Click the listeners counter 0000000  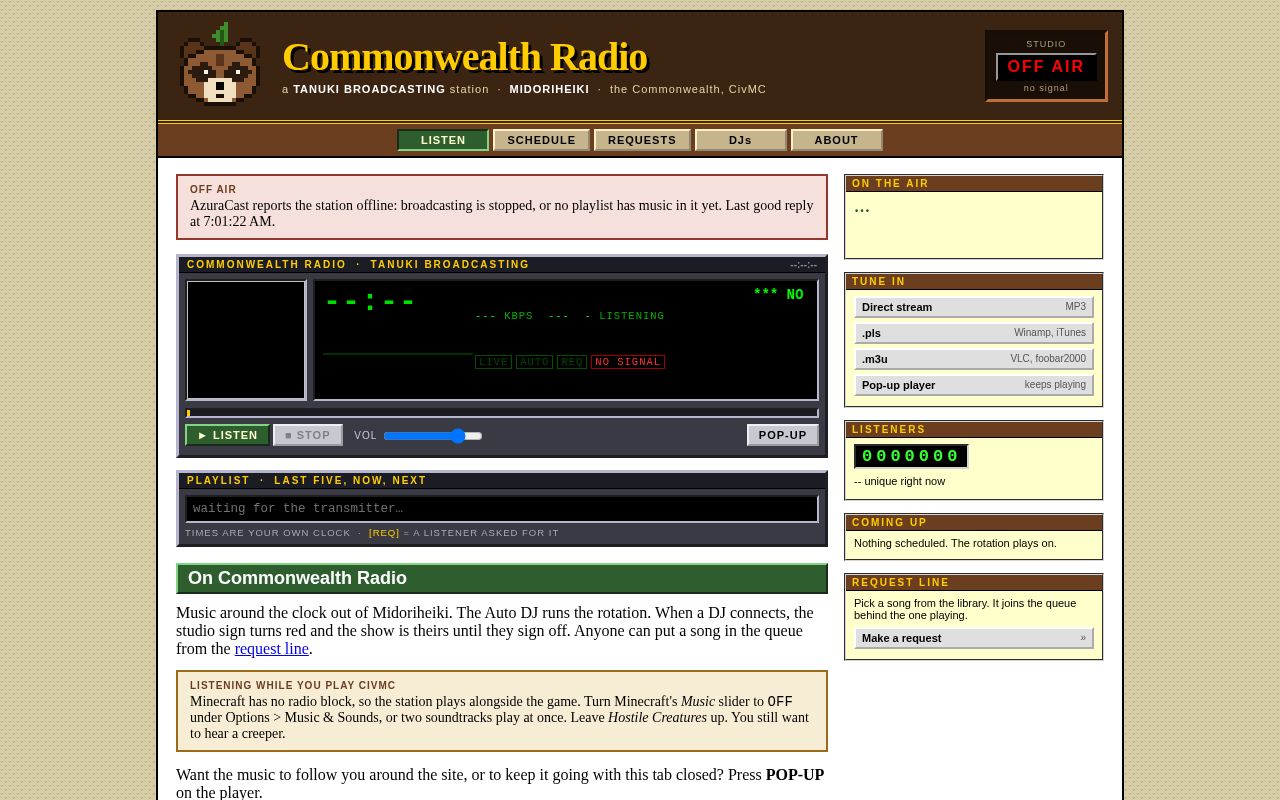pos(911,456)
